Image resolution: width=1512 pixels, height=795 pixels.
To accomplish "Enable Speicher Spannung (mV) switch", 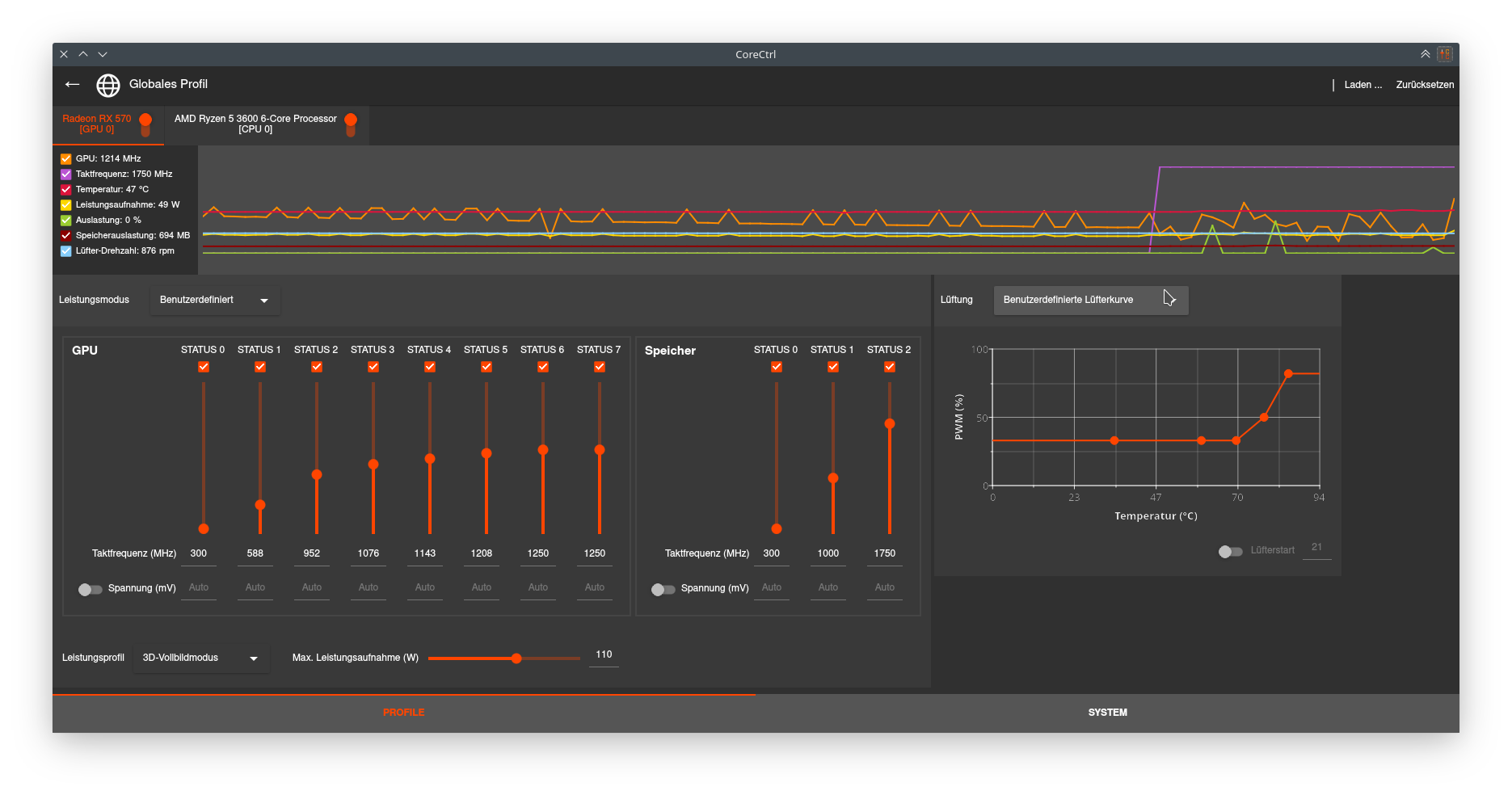I will click(x=663, y=589).
